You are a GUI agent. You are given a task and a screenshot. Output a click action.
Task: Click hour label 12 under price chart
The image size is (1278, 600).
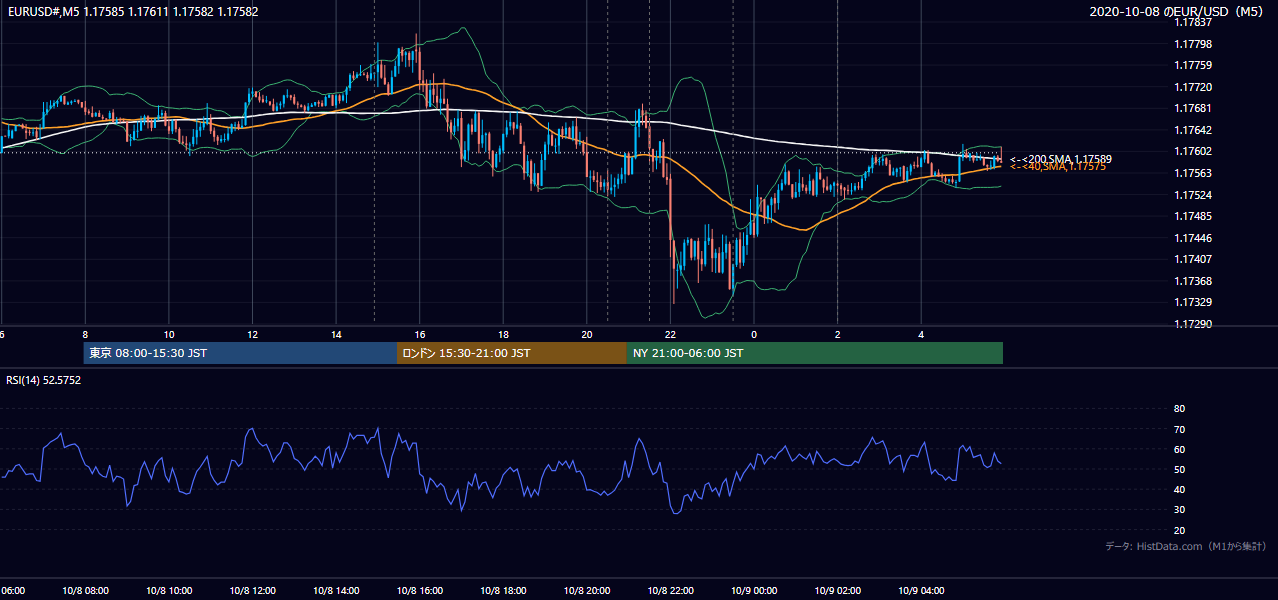252,334
